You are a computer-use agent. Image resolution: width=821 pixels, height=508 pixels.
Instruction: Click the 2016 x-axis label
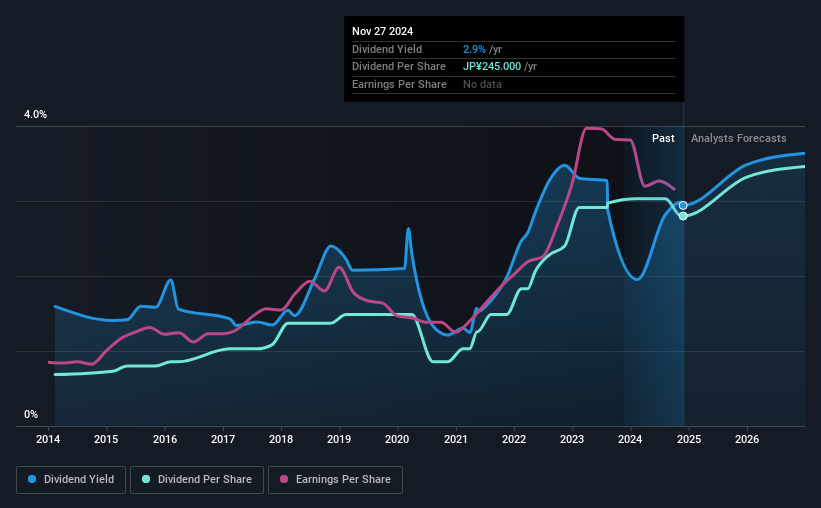coord(165,439)
